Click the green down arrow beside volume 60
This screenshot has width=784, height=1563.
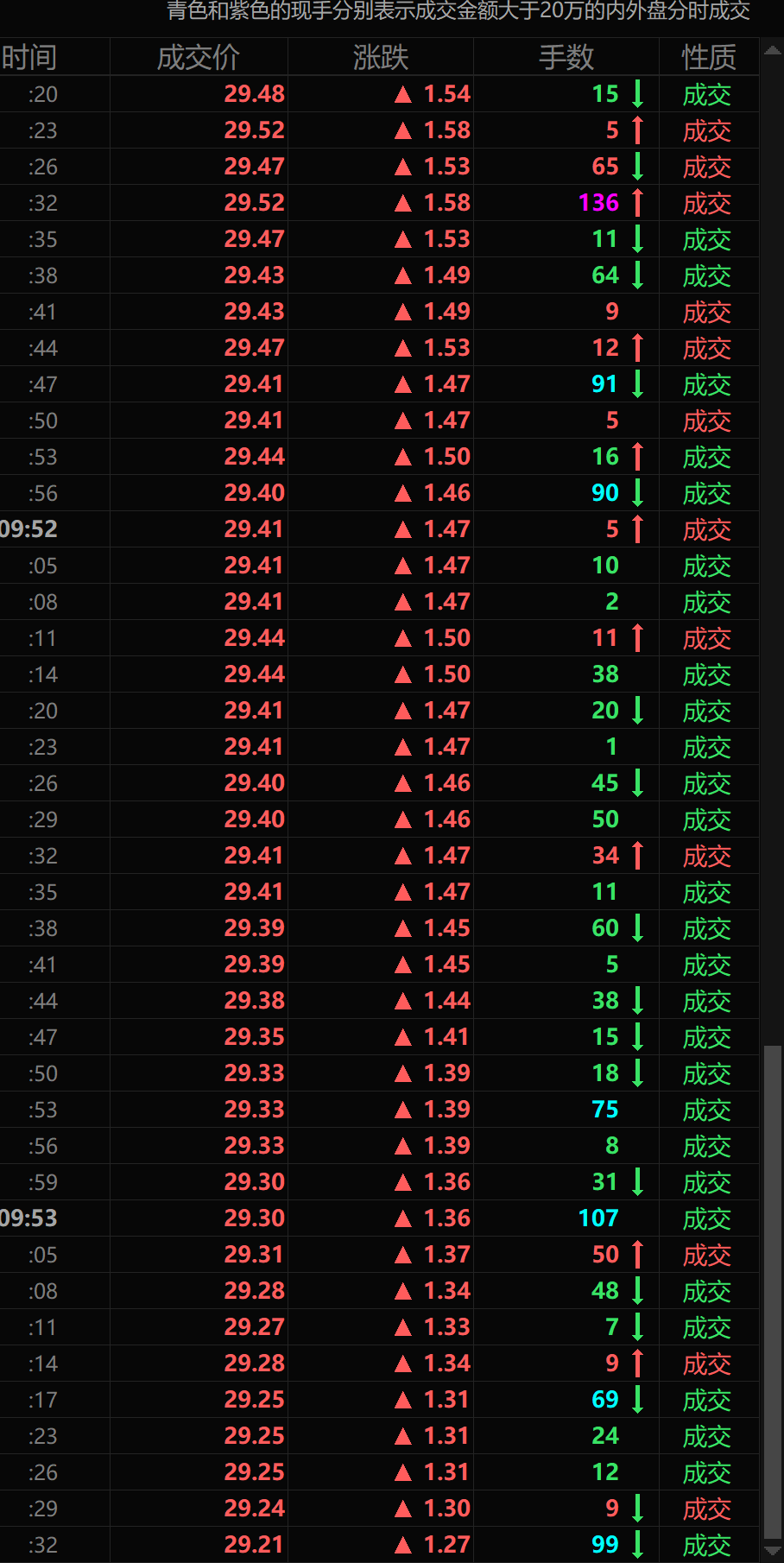tap(638, 928)
